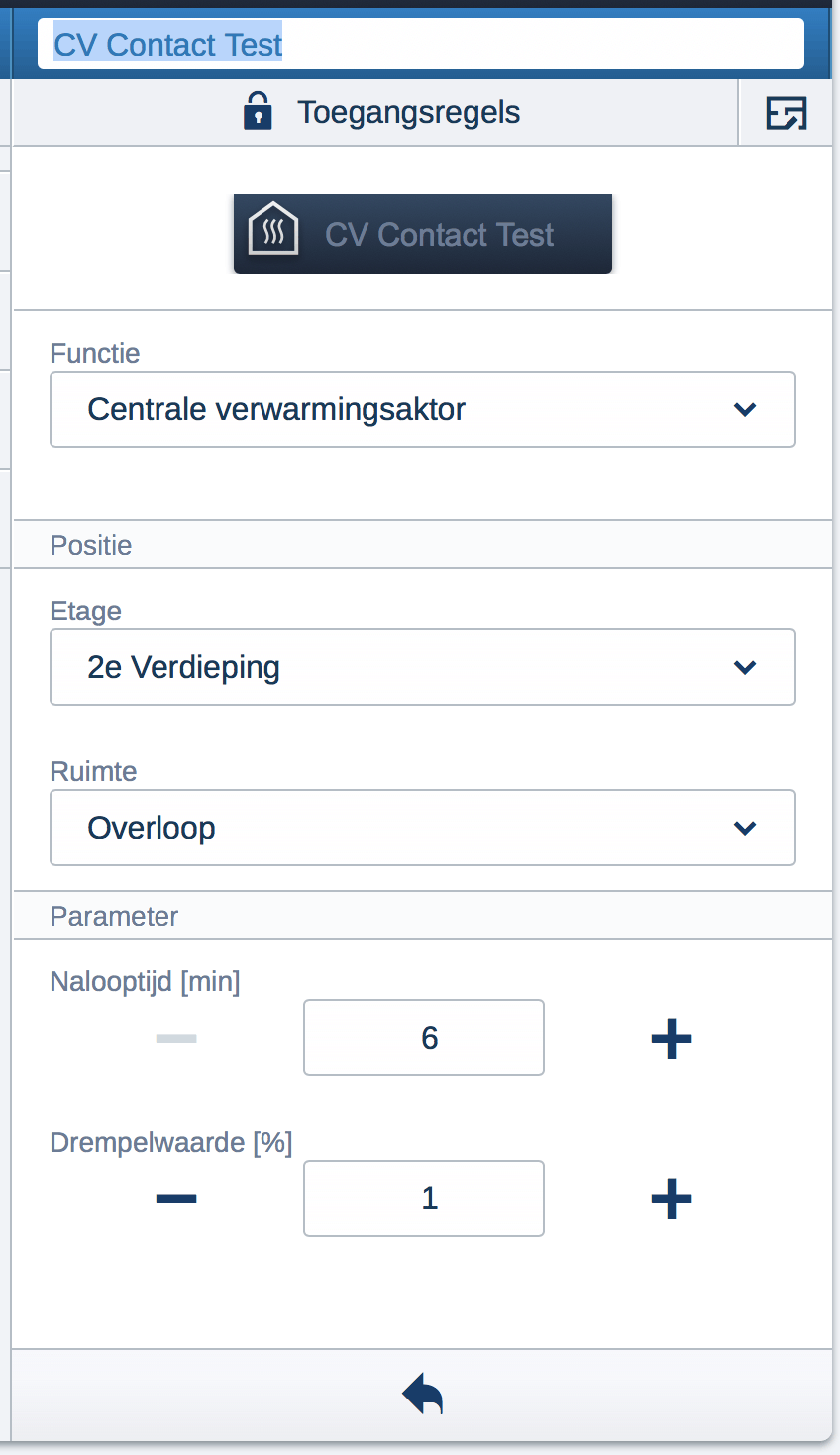Decrease Nalooptijd with the minus icon

pos(176,1038)
